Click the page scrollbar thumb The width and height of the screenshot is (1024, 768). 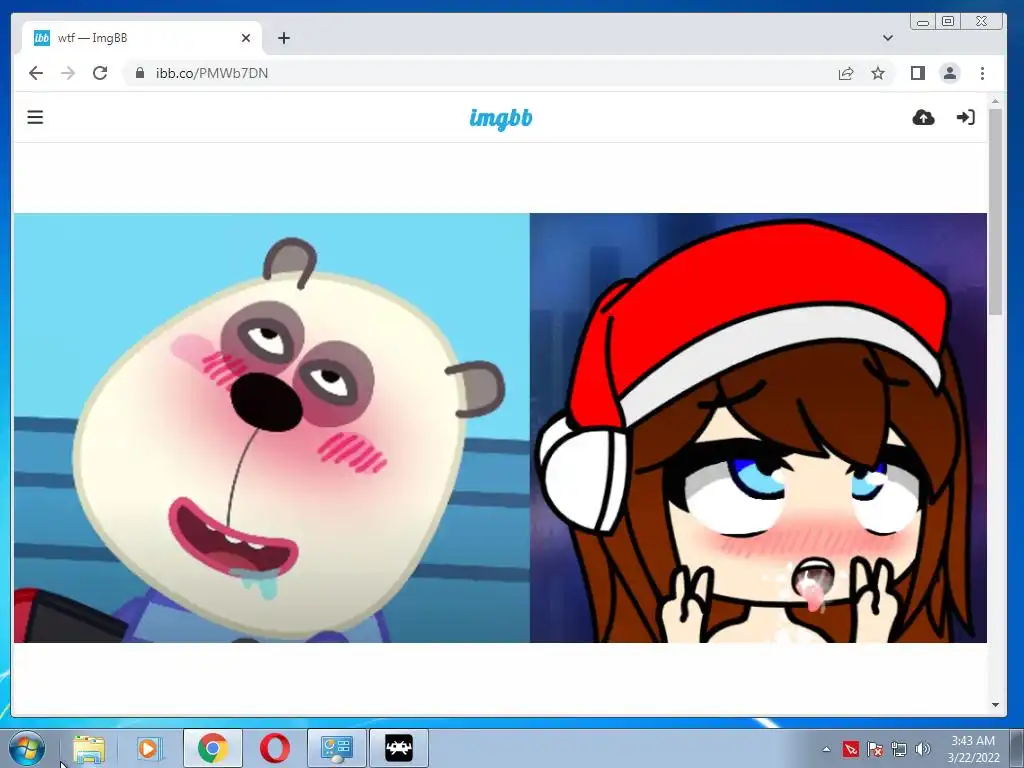tap(995, 212)
